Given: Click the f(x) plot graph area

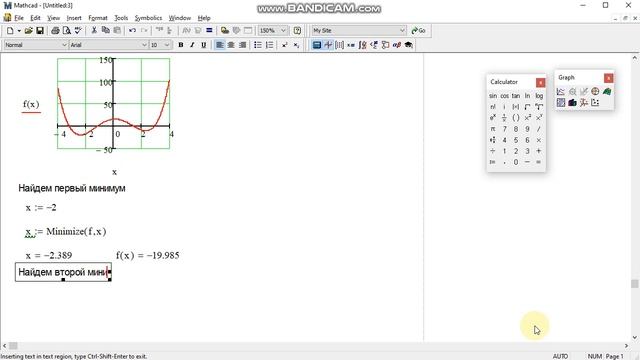Looking at the screenshot, I should click(x=113, y=104).
